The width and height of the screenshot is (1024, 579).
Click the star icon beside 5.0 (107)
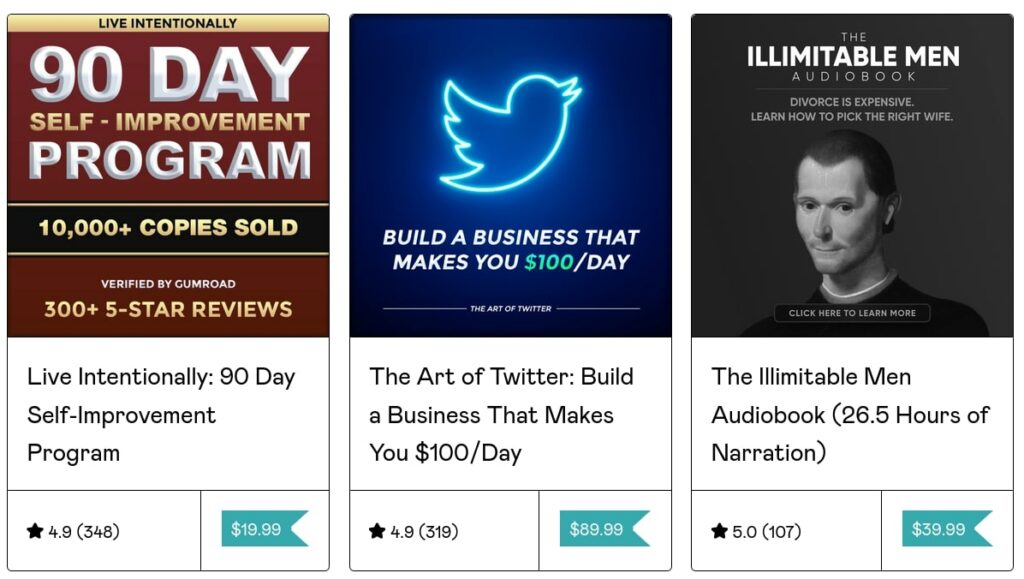[719, 531]
